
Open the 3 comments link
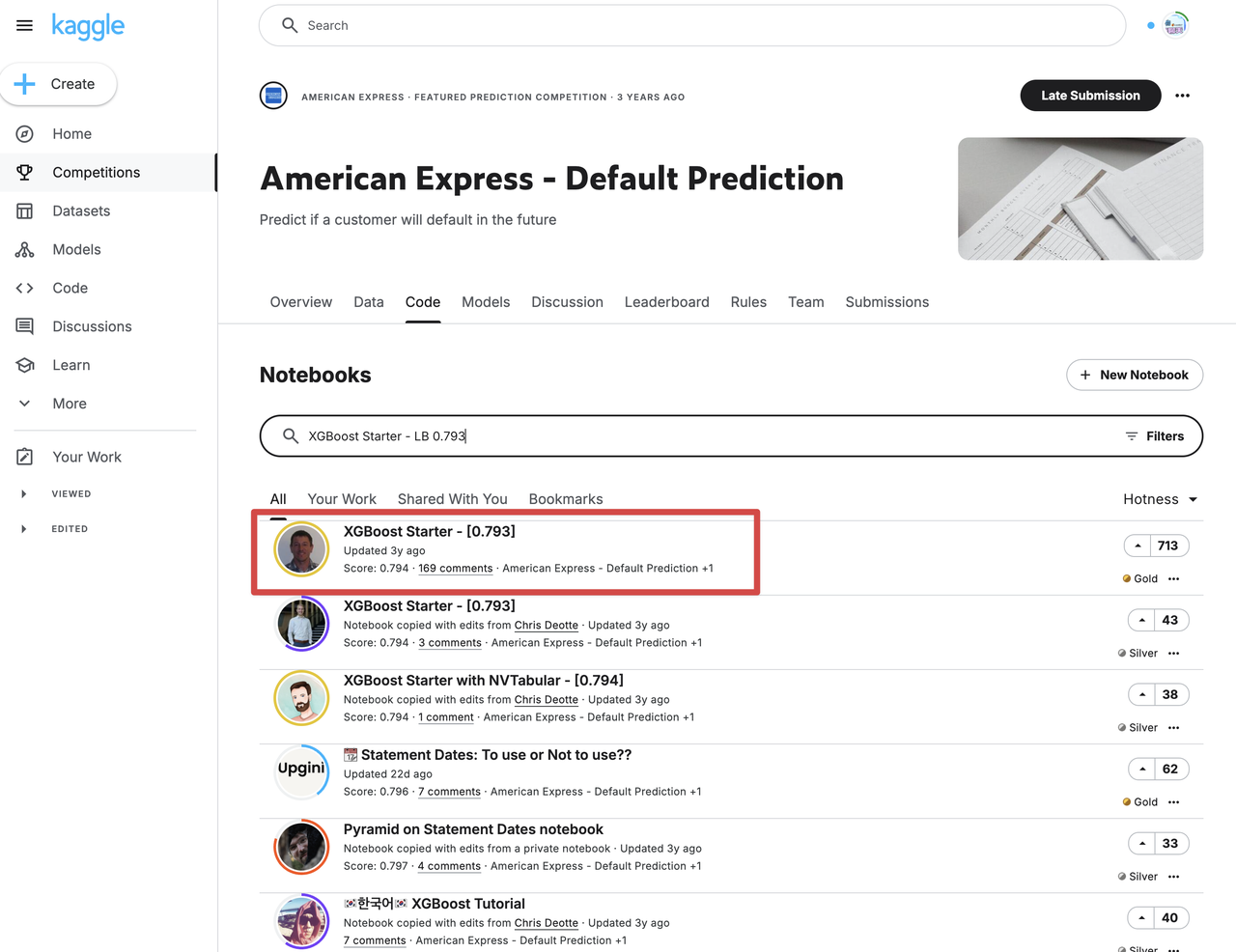(x=450, y=643)
